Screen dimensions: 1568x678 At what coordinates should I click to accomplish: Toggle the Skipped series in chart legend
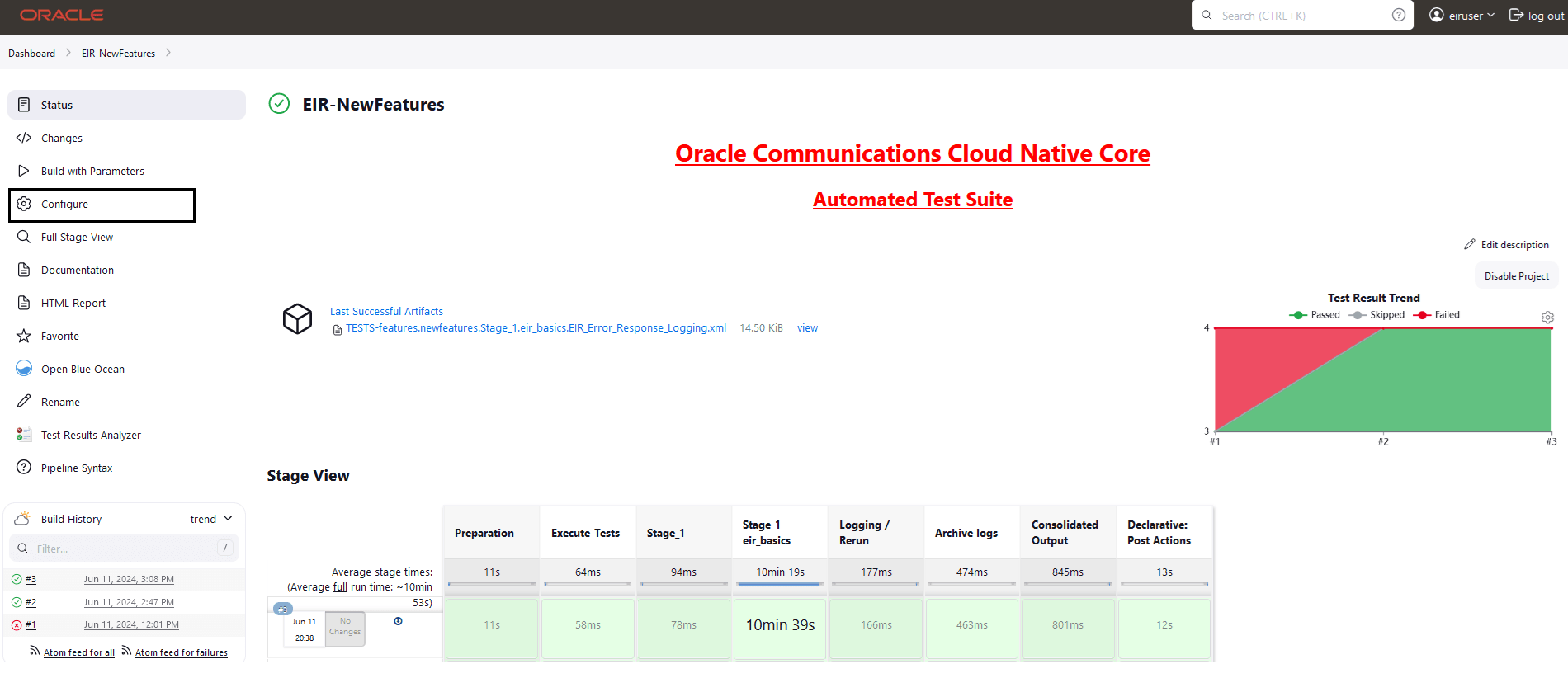[x=1377, y=314]
